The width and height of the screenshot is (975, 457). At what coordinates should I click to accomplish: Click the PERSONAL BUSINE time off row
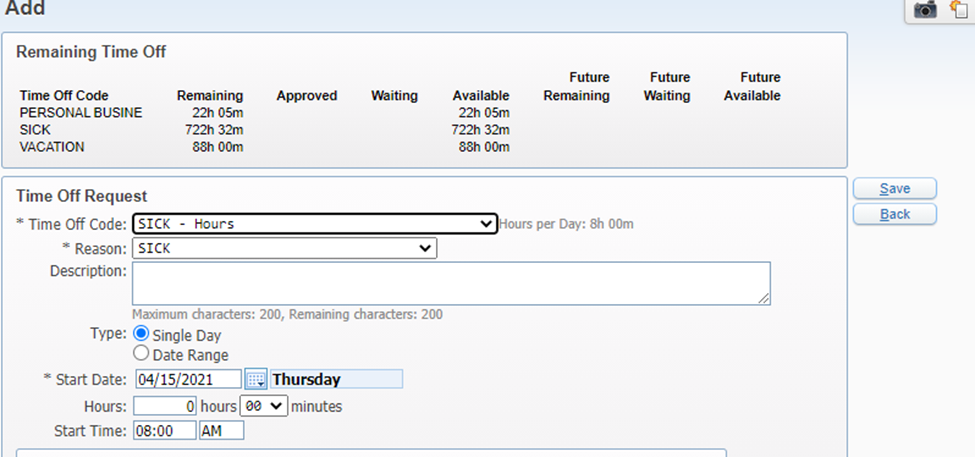pos(264,113)
